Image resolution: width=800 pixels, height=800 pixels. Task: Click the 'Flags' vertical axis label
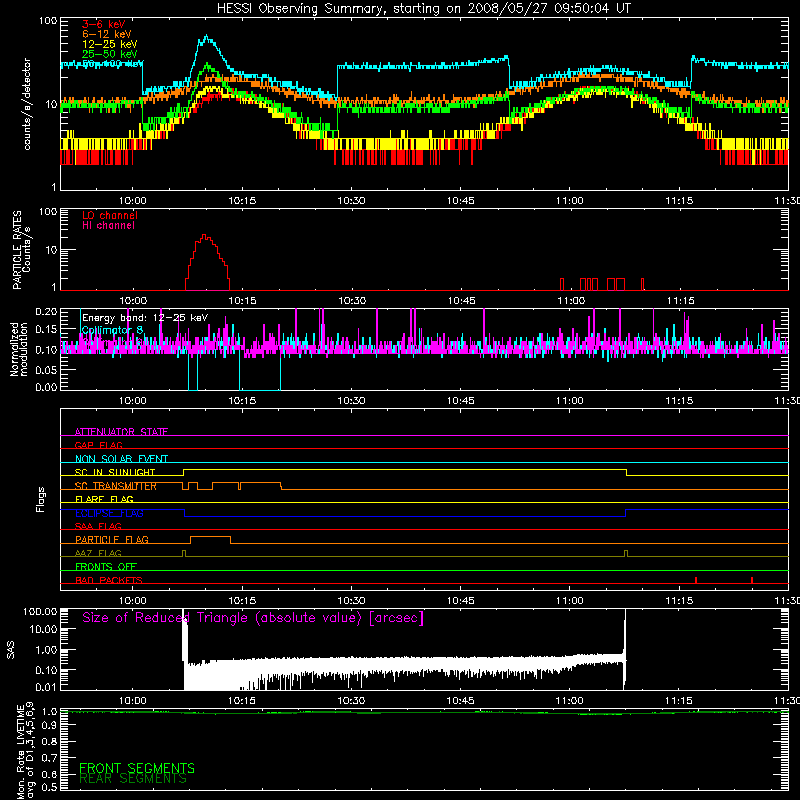[x=41, y=499]
